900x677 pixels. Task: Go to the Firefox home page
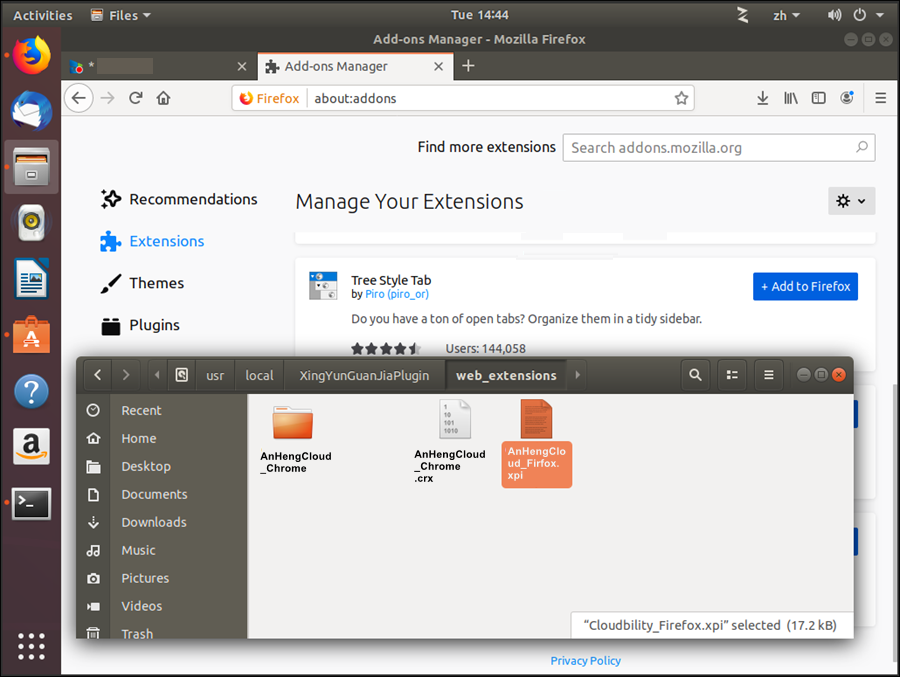[164, 98]
